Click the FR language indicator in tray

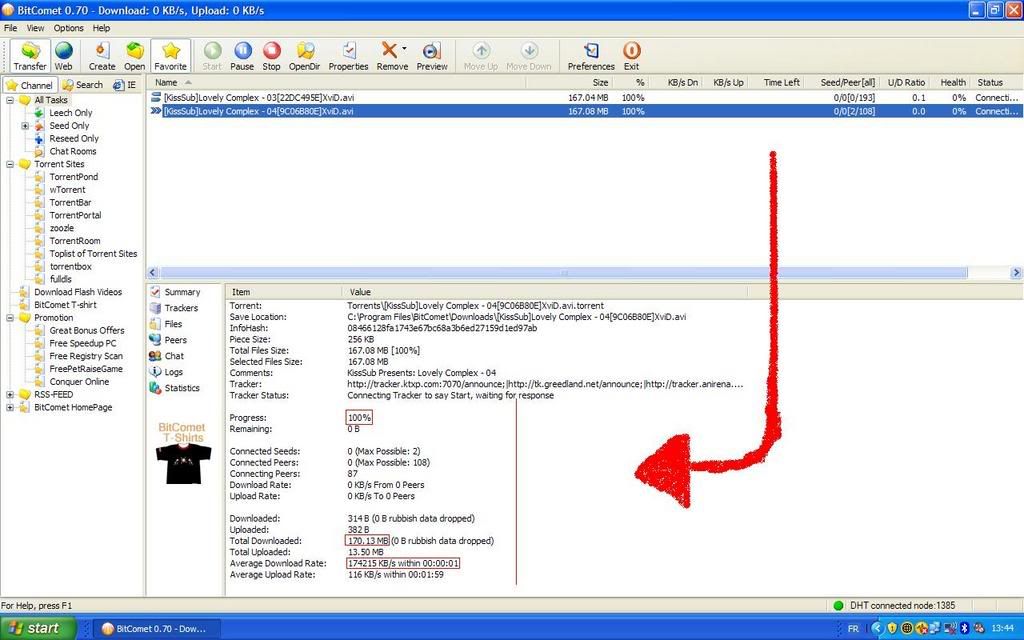coord(853,629)
